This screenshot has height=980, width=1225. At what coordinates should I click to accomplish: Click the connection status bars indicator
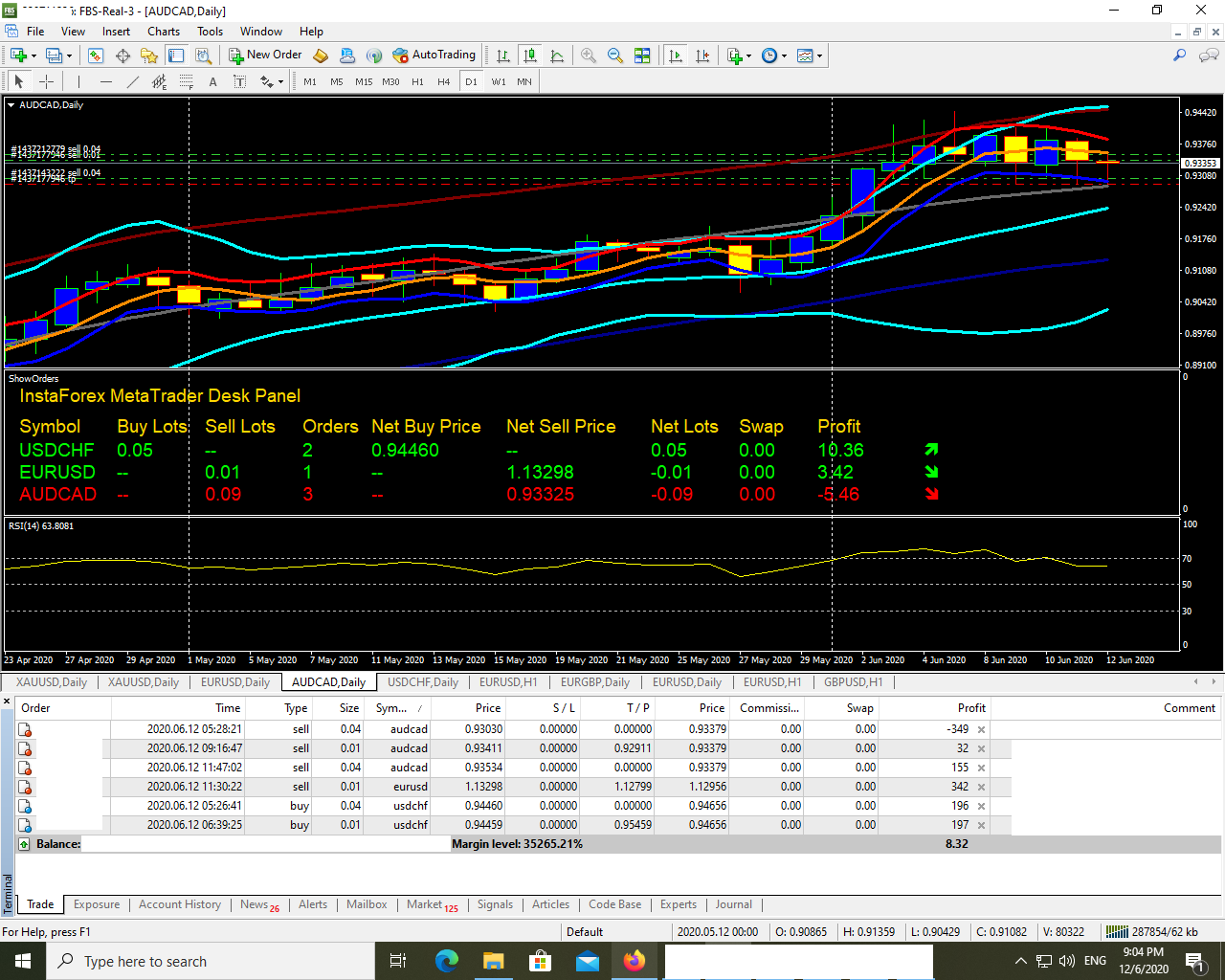click(x=1117, y=931)
